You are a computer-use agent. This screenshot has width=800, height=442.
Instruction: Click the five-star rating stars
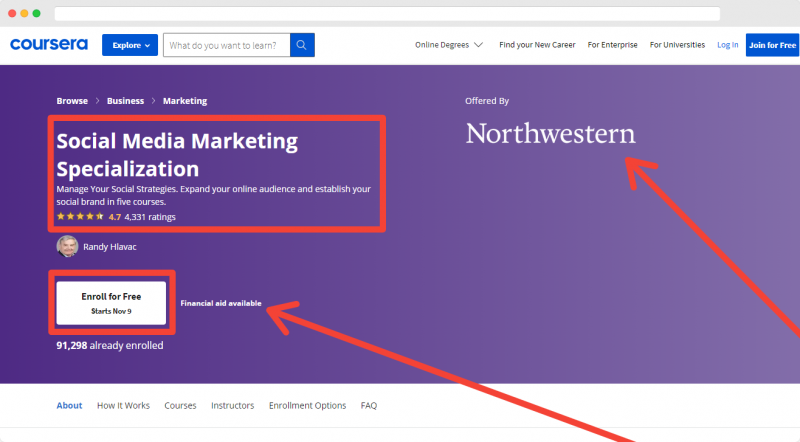click(80, 216)
